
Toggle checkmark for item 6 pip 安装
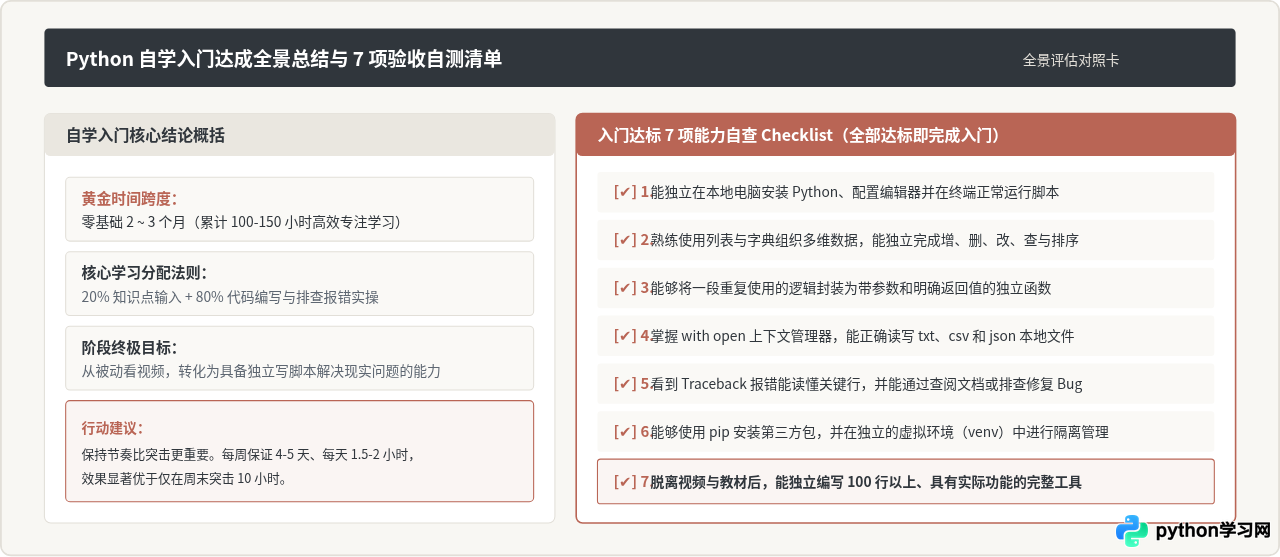click(625, 432)
